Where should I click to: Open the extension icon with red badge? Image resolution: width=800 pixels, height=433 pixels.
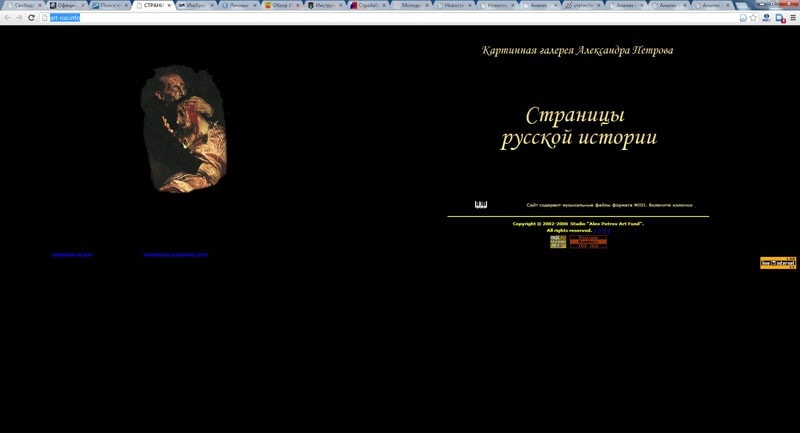click(x=780, y=18)
